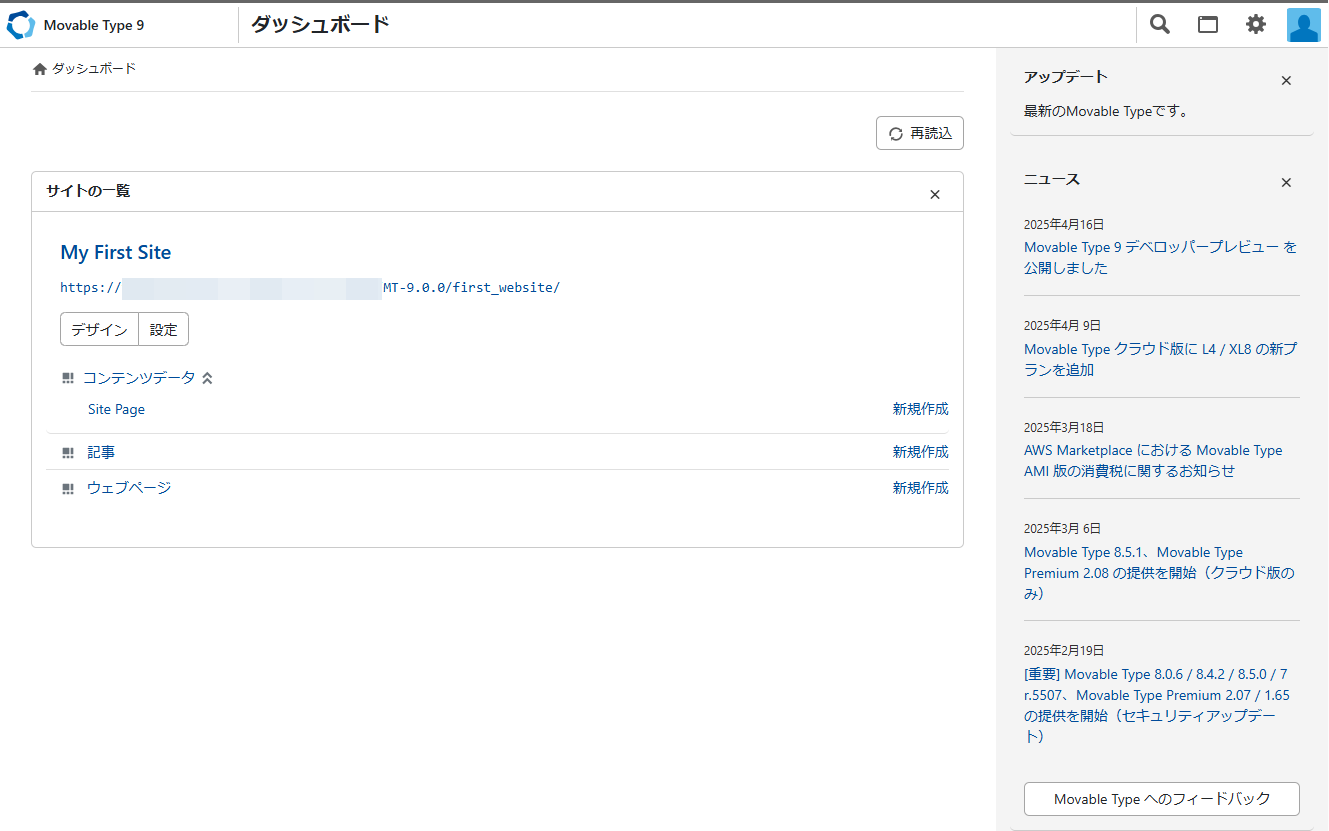1329x831 pixels.
Task: Close the サイトの一覧 widget
Action: point(935,194)
